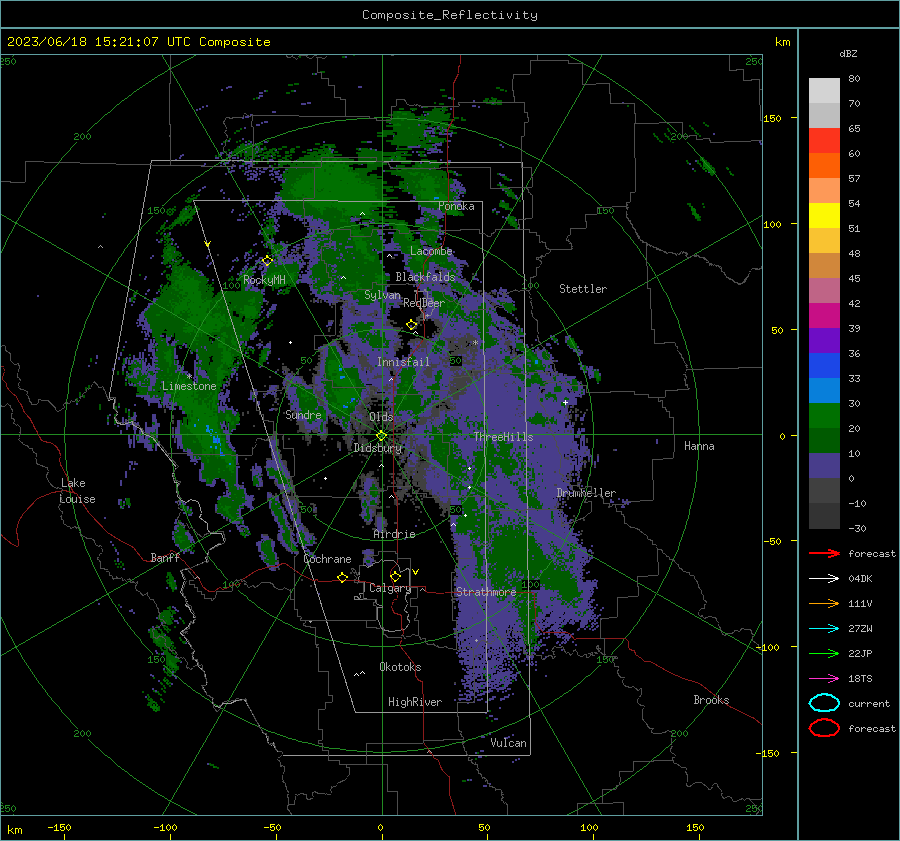Click the dBZ legend heading

848,53
